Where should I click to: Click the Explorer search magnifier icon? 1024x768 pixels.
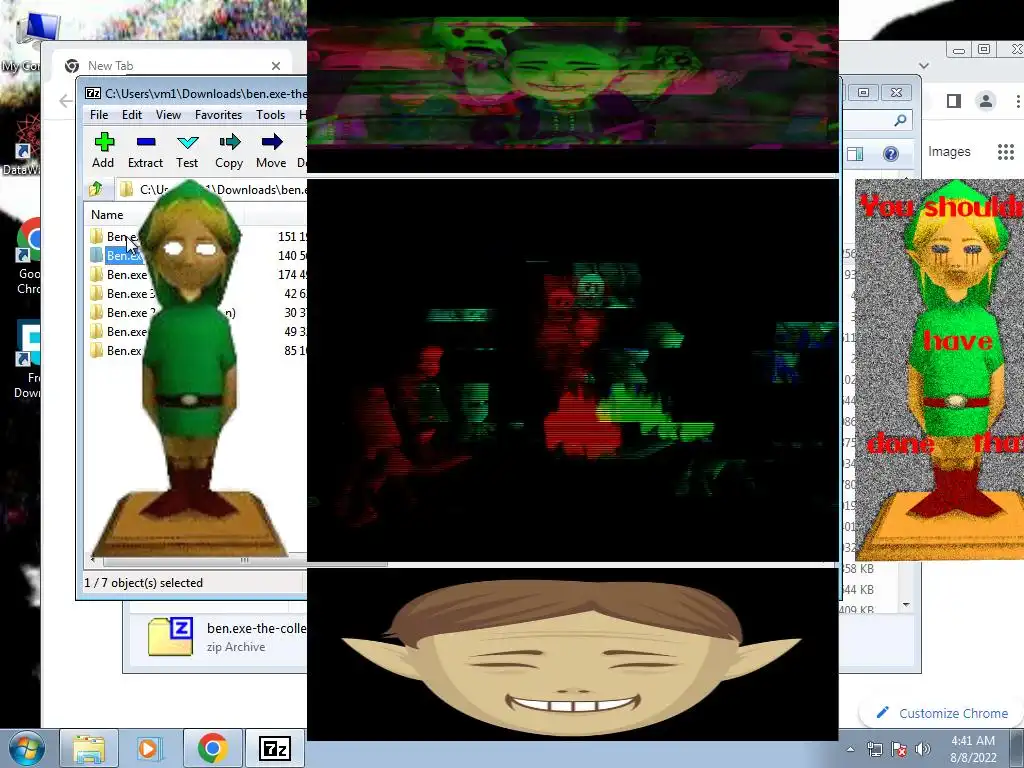900,120
